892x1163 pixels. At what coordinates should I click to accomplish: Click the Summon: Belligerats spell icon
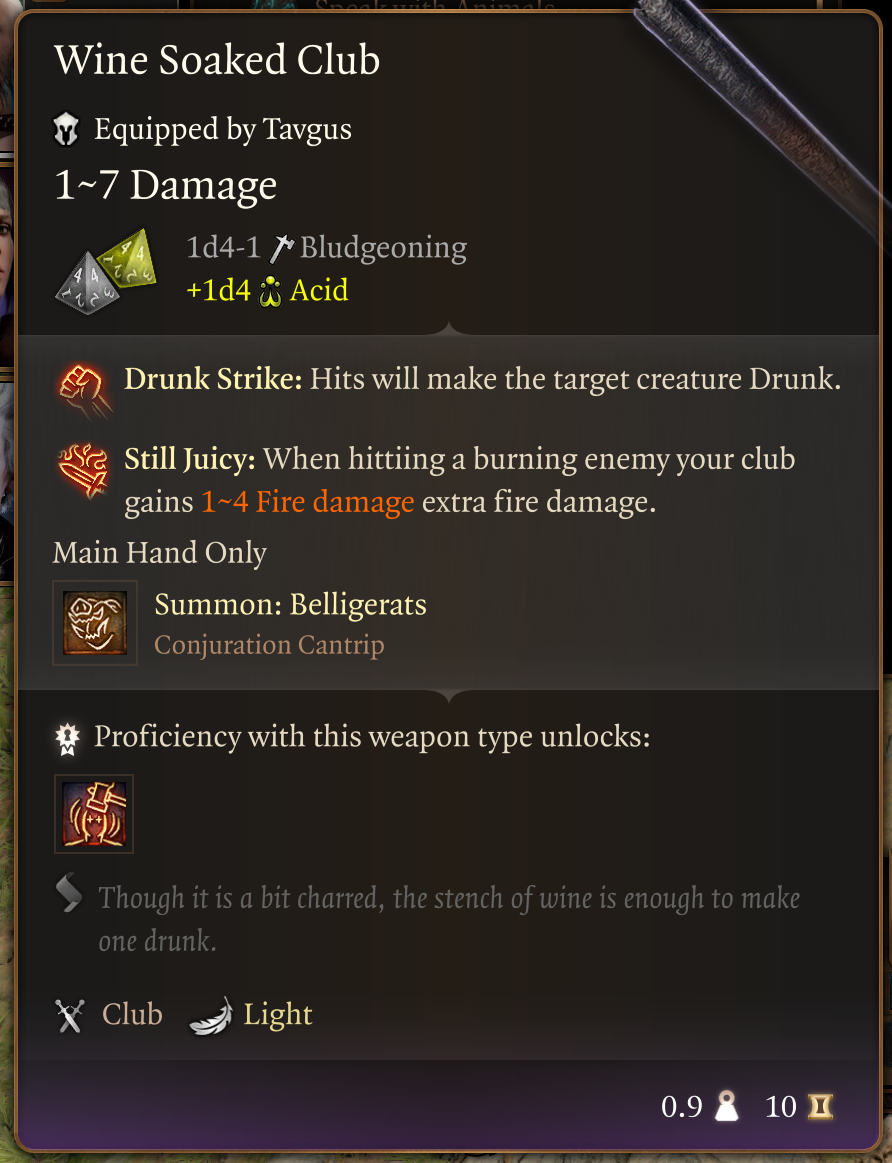[x=95, y=622]
